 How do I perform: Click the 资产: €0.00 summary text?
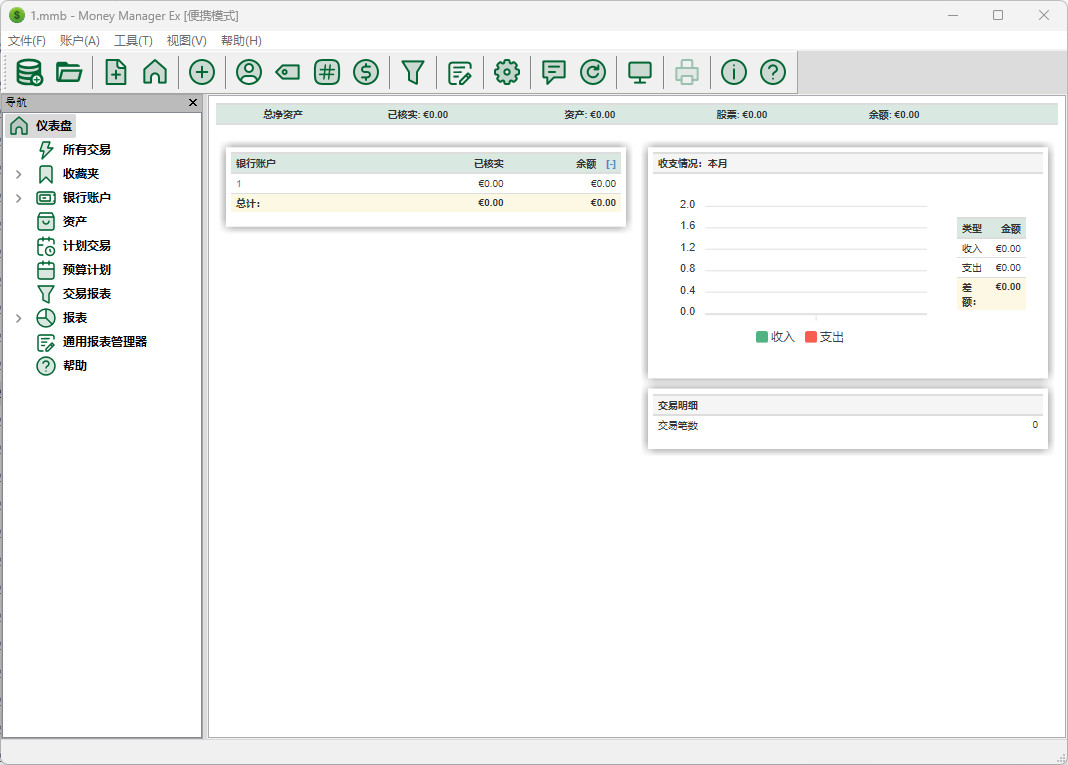(589, 115)
